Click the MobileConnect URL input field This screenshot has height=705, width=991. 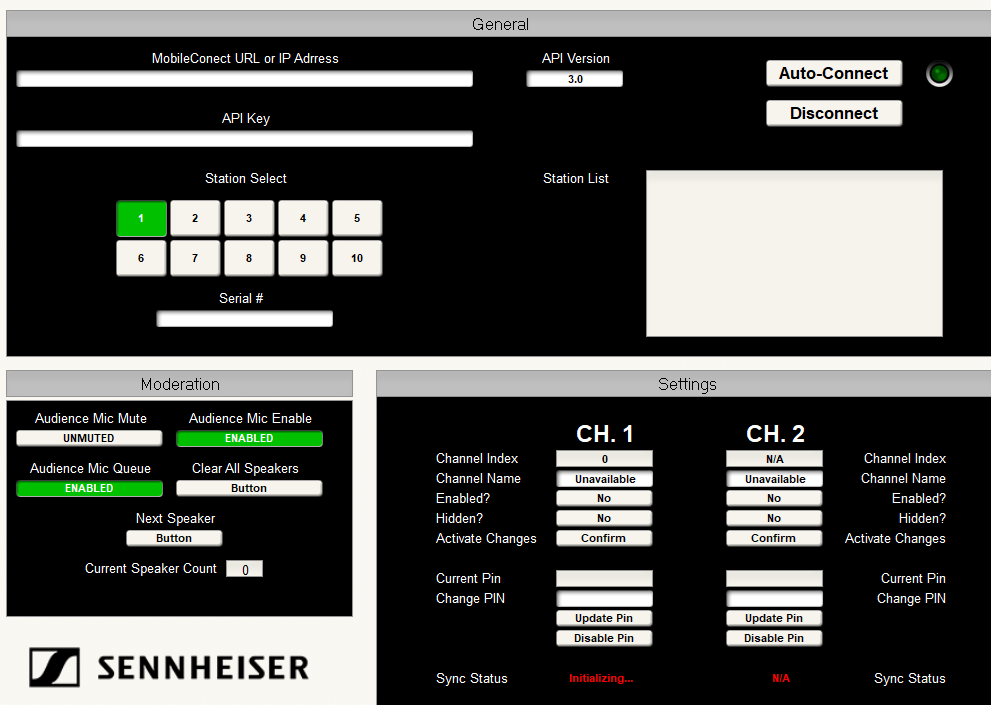(x=244, y=79)
